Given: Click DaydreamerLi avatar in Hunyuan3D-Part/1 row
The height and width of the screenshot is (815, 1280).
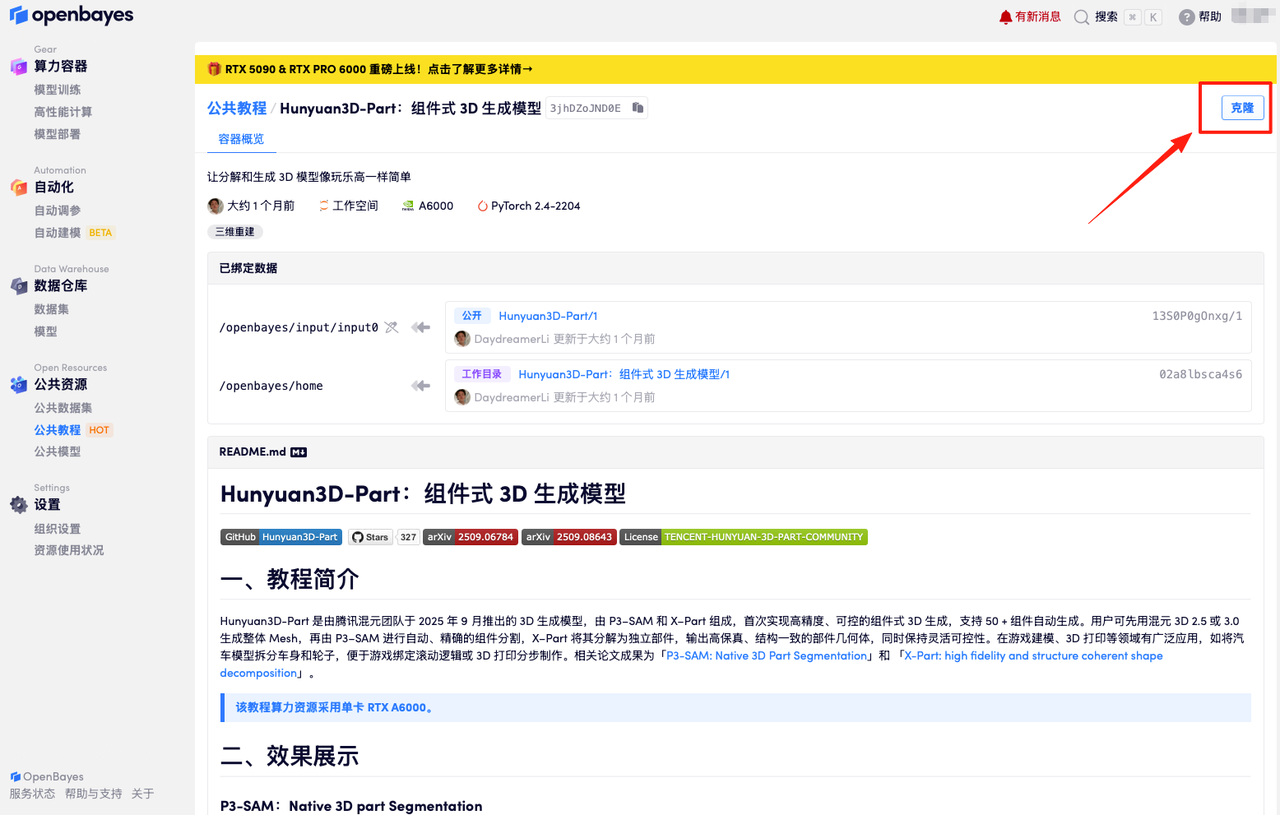Looking at the screenshot, I should coord(462,339).
